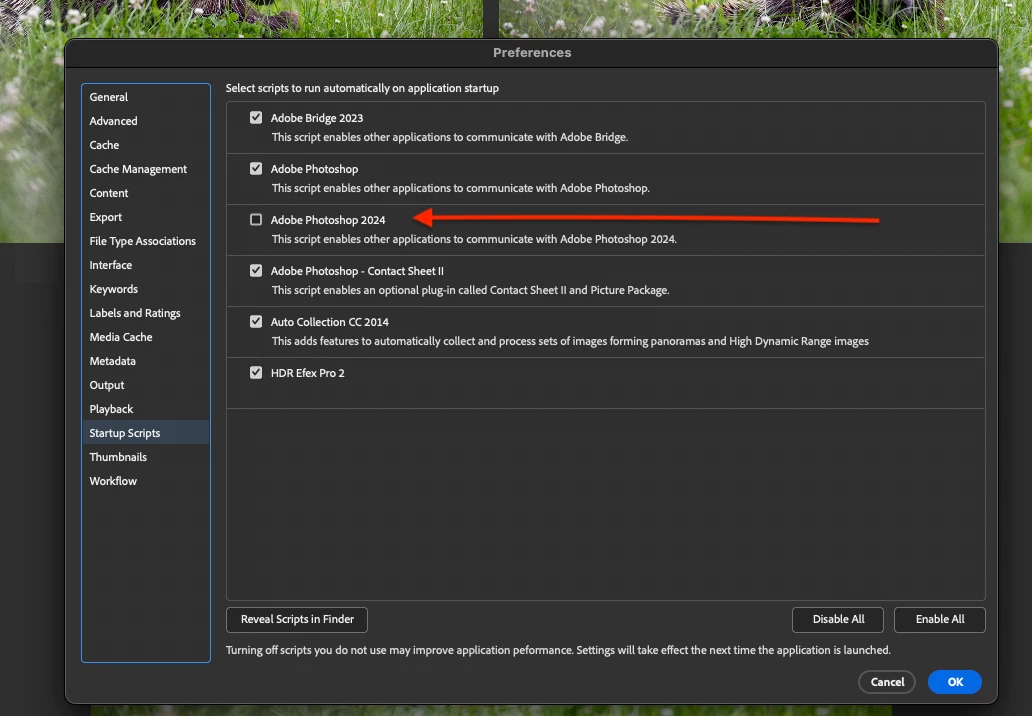Click the Adobe Photoshop - Contact Sheet II label
The image size is (1032, 716).
[357, 270]
